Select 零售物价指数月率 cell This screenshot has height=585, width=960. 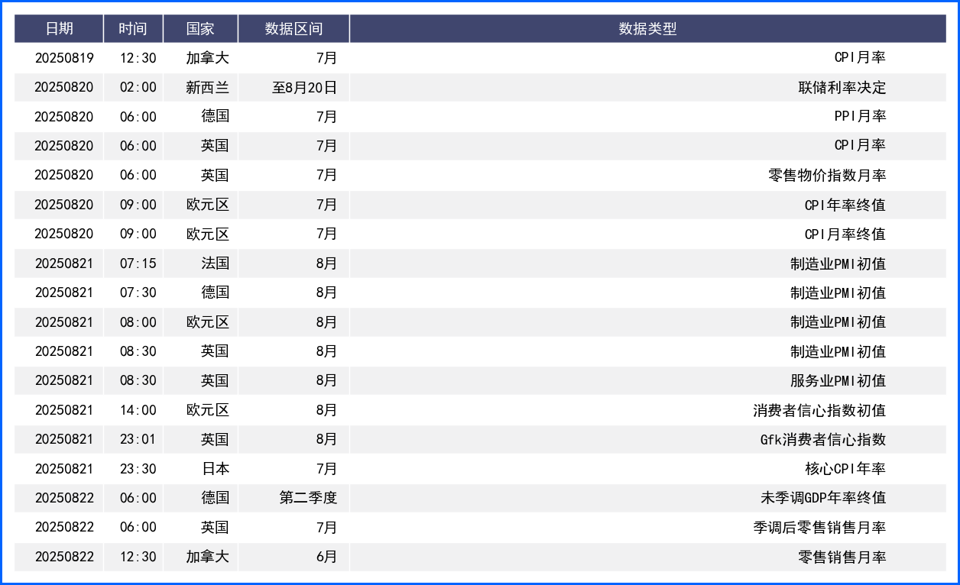827,175
